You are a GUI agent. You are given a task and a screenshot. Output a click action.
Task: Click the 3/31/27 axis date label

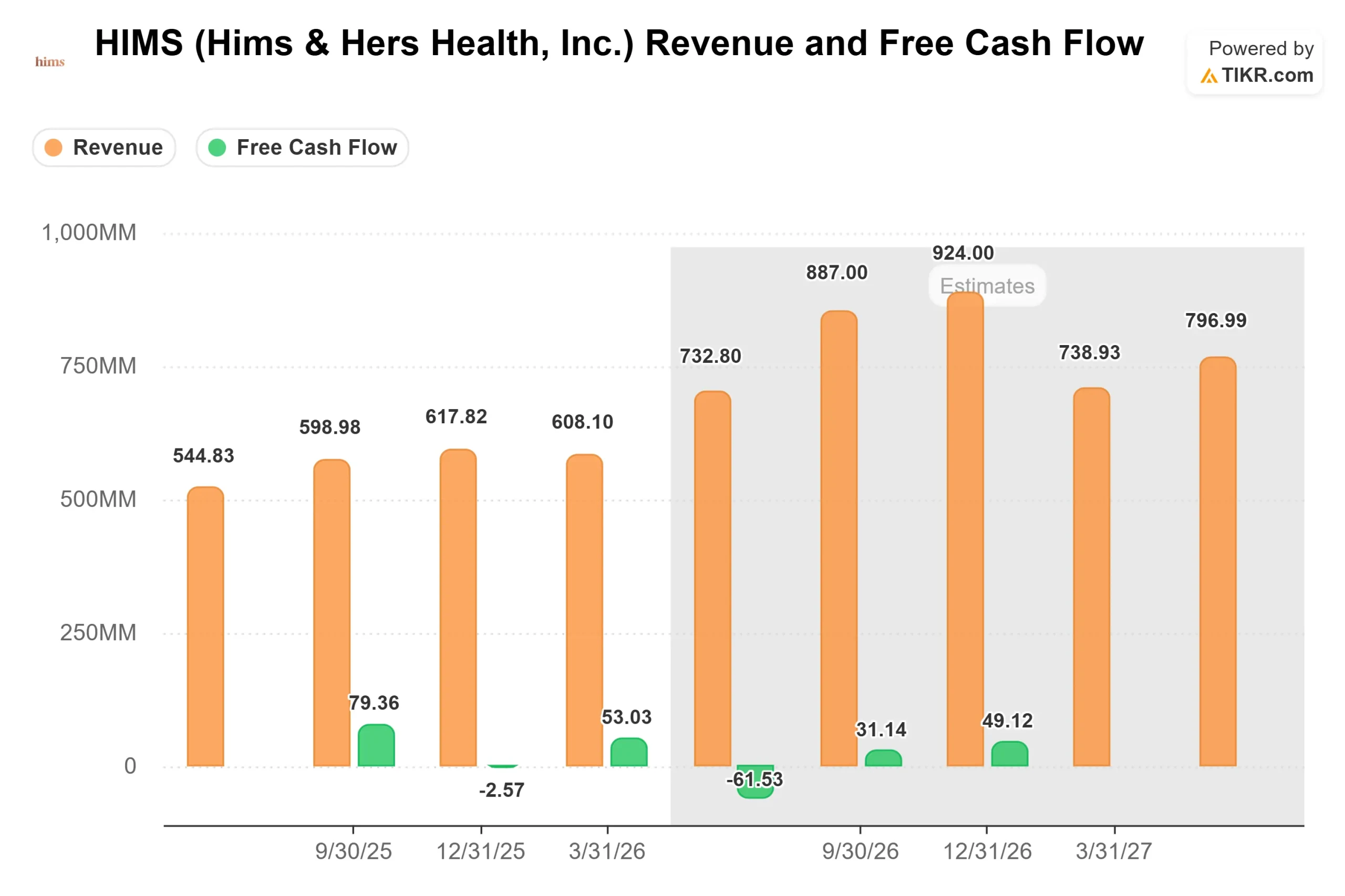click(x=1115, y=852)
